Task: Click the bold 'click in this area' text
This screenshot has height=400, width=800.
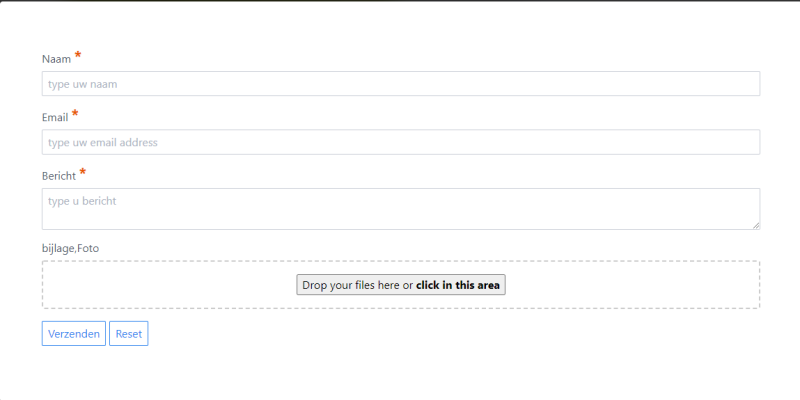Action: coord(458,285)
